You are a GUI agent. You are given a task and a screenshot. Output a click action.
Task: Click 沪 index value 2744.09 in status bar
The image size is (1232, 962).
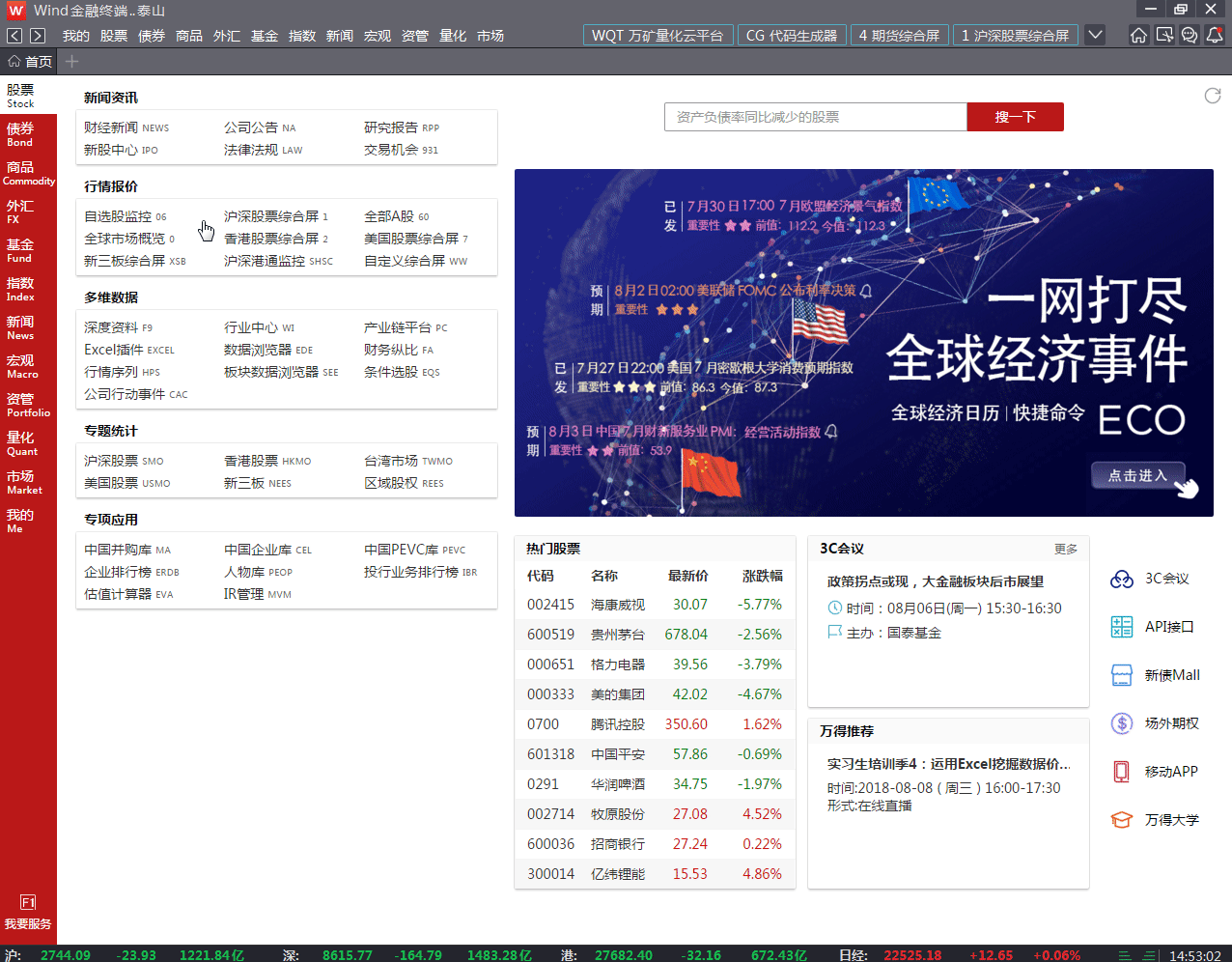66,954
